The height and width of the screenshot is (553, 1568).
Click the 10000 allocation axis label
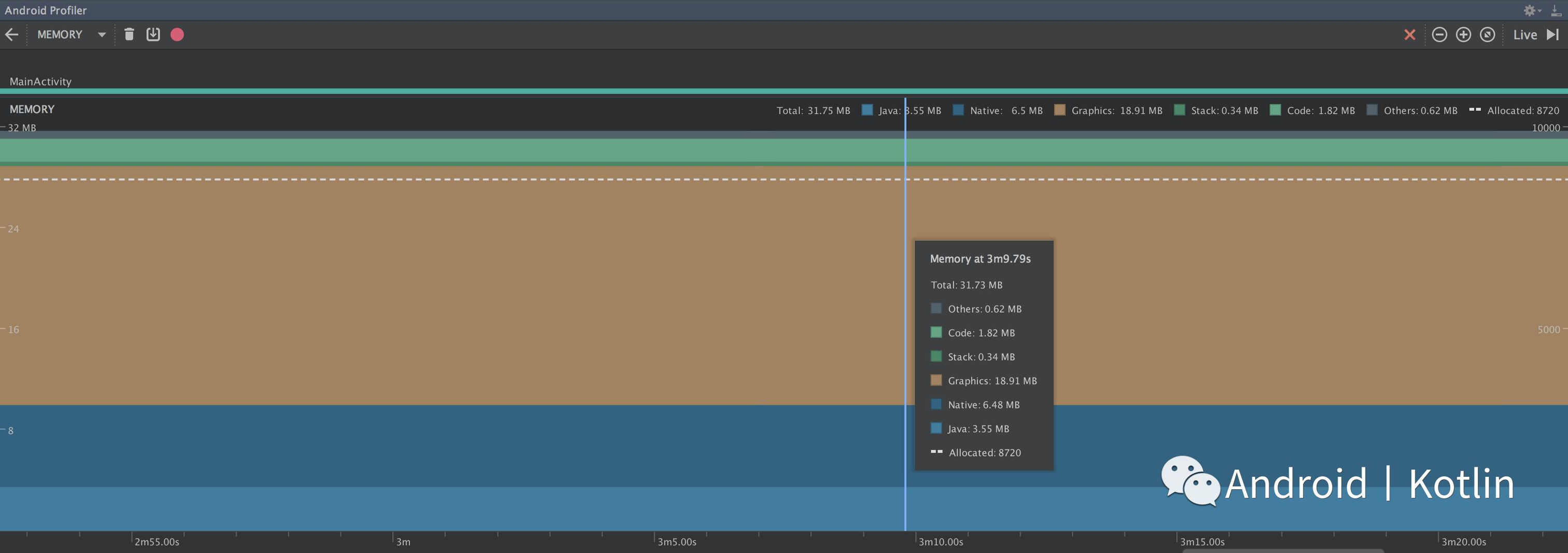point(1546,127)
